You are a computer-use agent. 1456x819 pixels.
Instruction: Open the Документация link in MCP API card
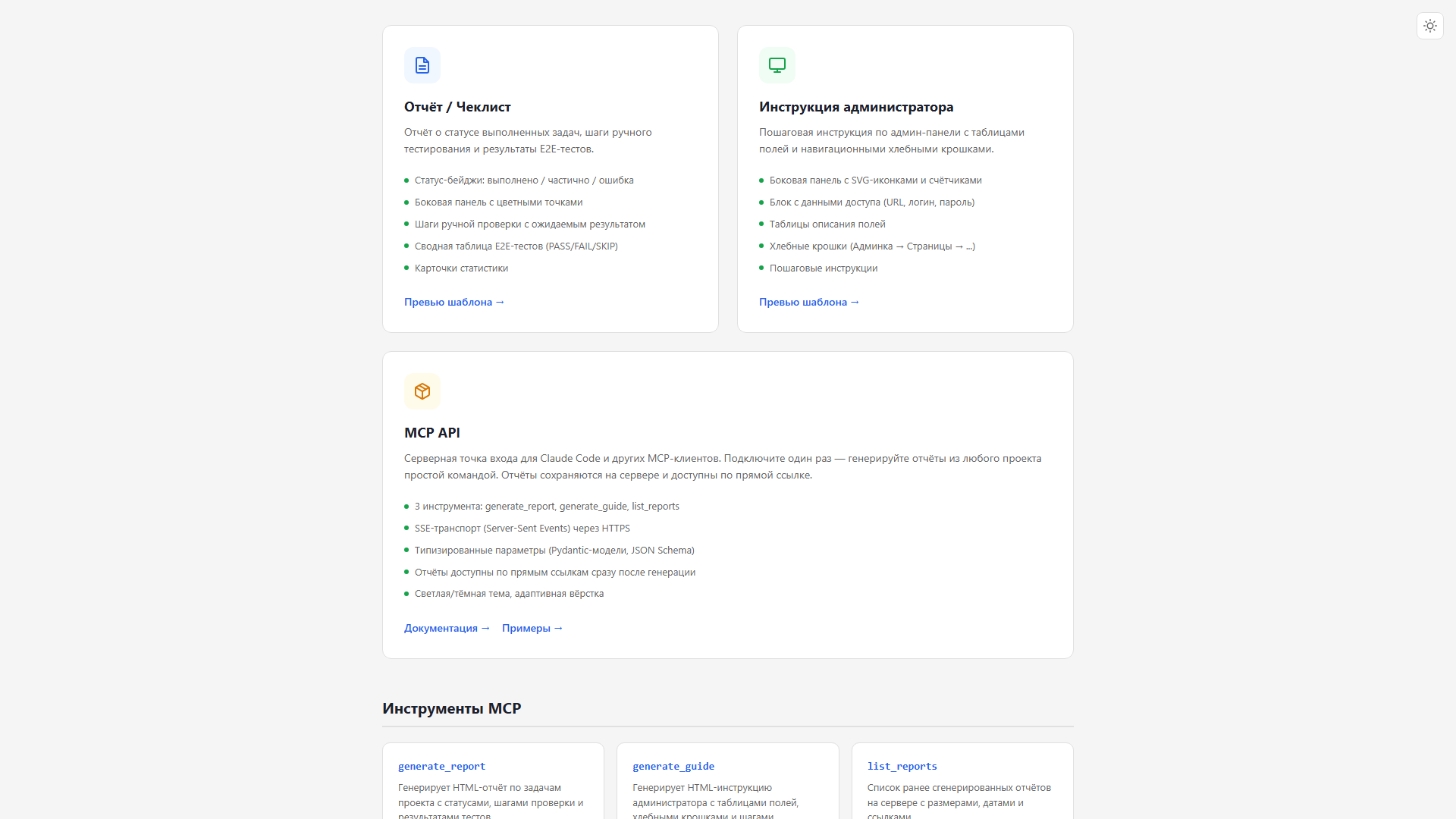(447, 628)
